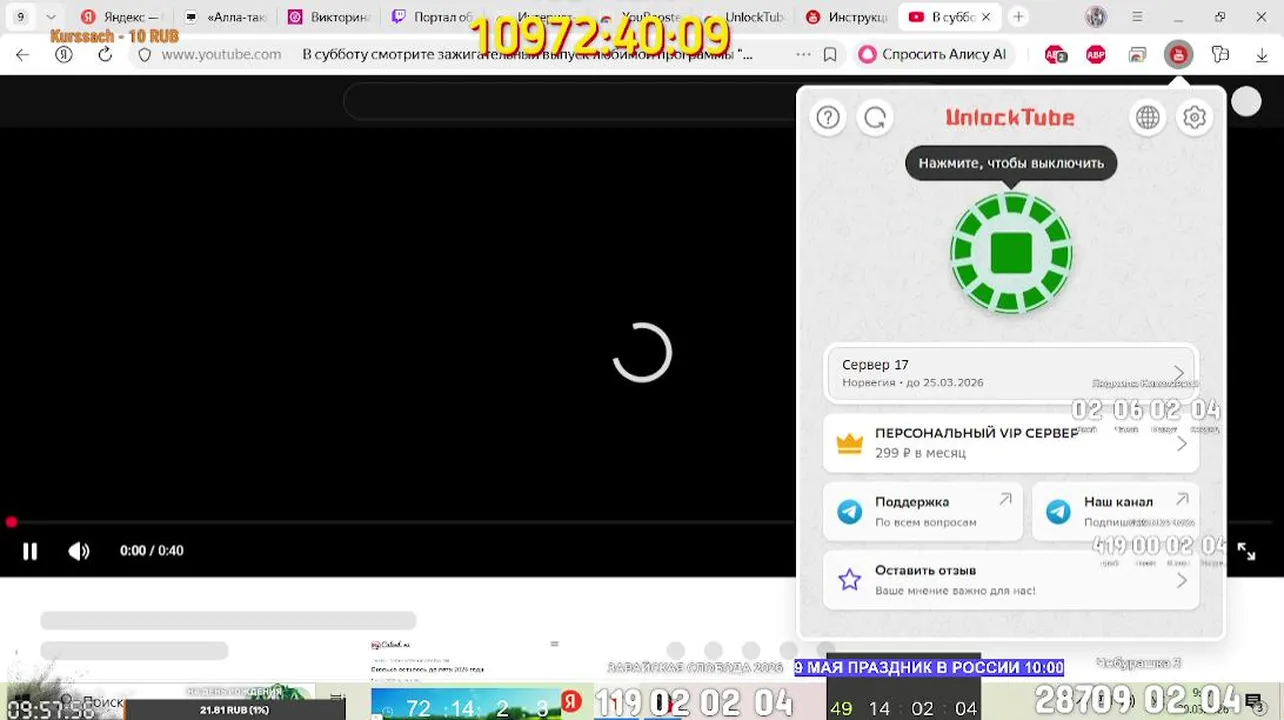Click the www.youtube.com address field
Viewport: 1284px width, 720px height.
[221, 55]
